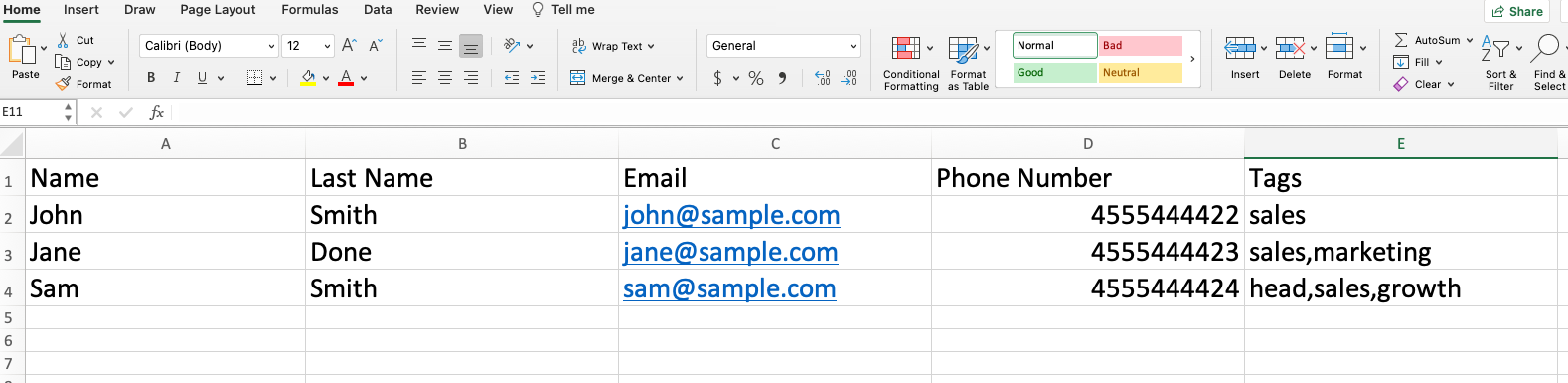This screenshot has height=383, width=1568.
Task: Open the General number format dropdown
Action: tap(783, 46)
